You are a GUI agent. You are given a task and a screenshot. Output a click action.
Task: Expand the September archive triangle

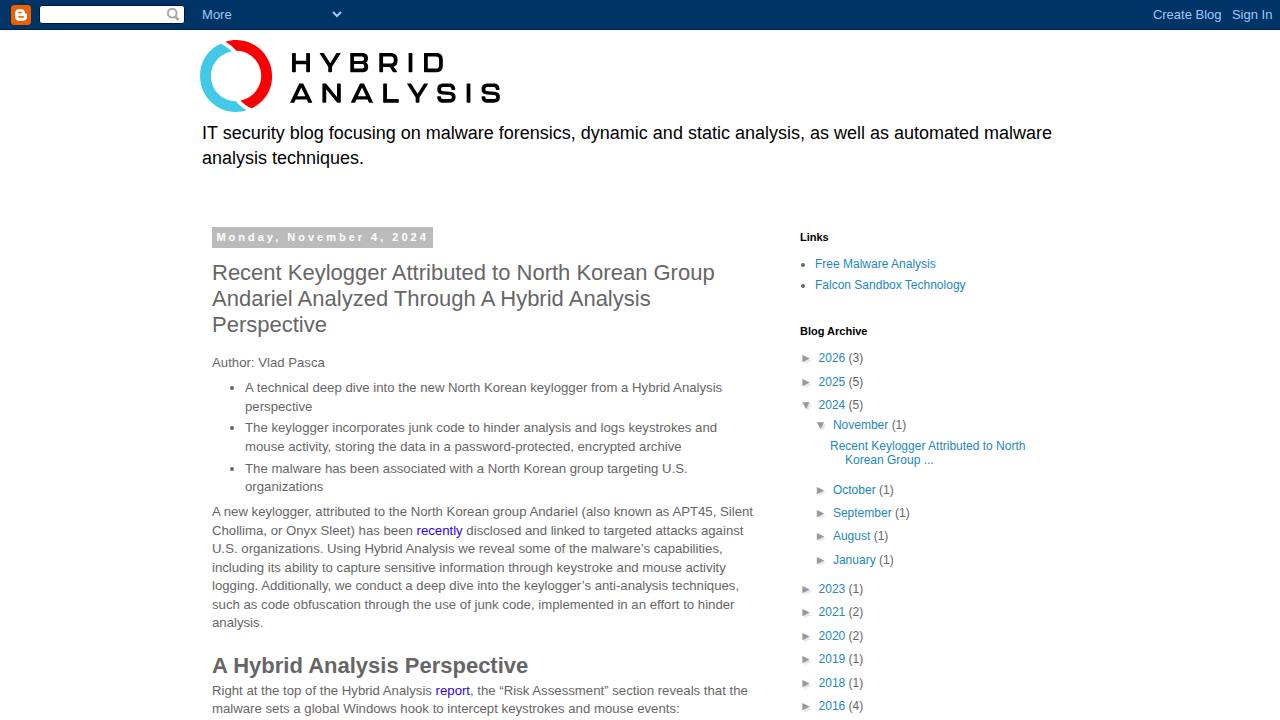(x=821, y=513)
